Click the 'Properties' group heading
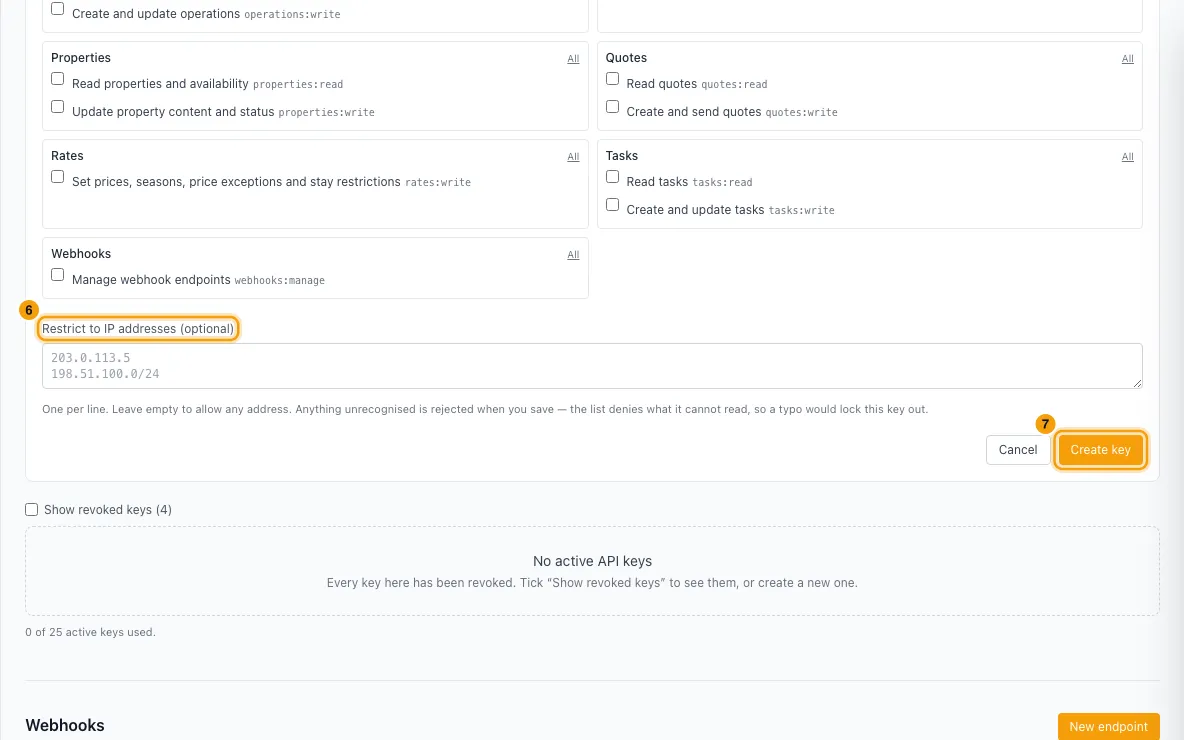Viewport: 1184px width, 740px height. tap(81, 58)
